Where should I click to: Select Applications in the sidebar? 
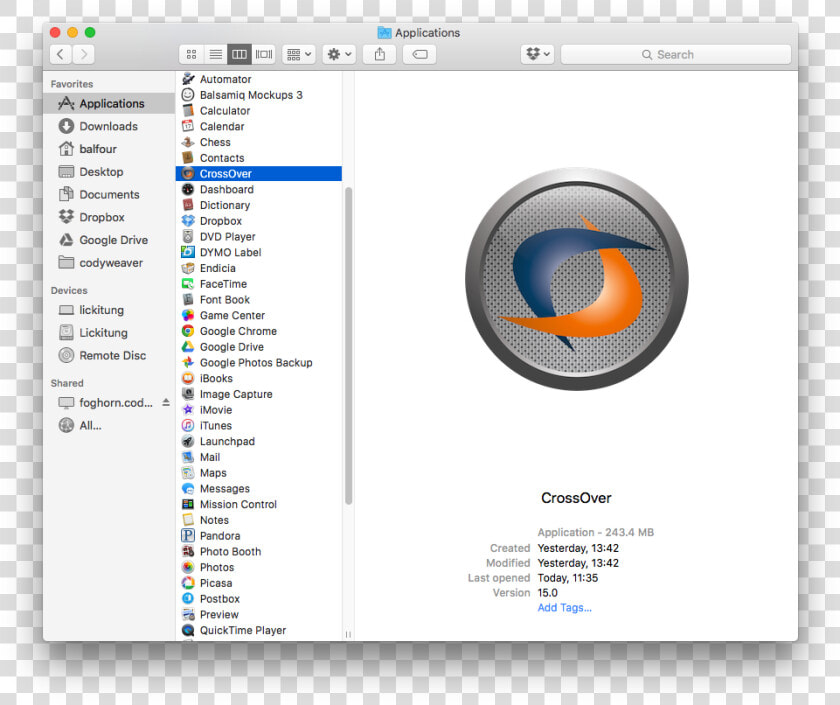[109, 103]
